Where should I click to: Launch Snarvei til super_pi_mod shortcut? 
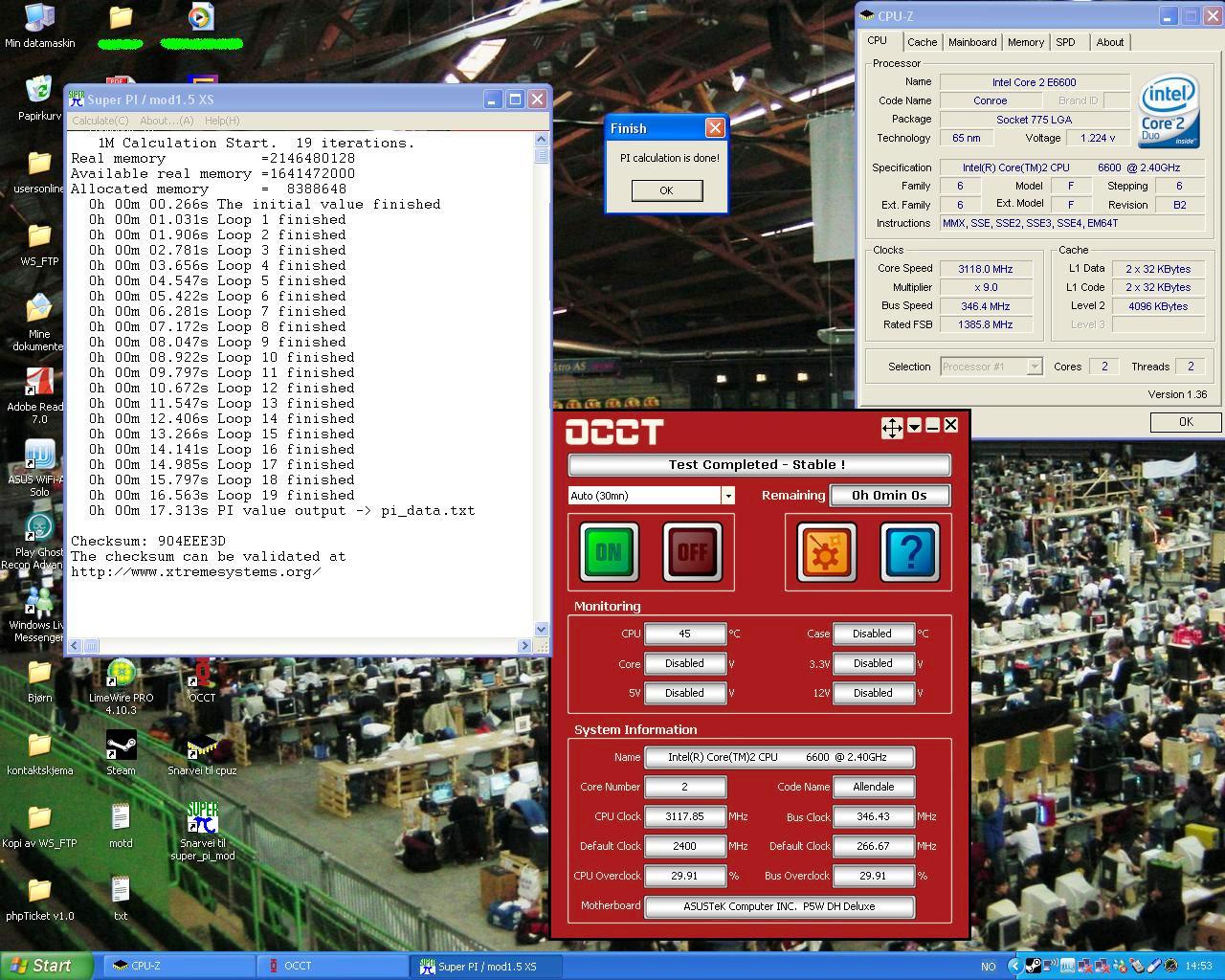pos(202,832)
